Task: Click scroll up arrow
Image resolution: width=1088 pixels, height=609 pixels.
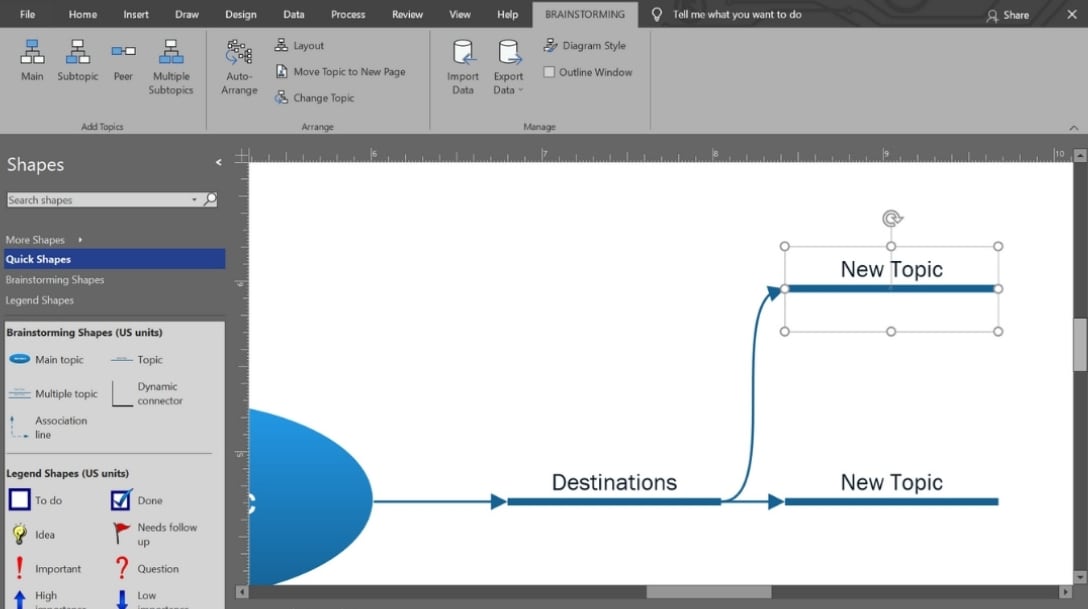Action: point(1080,155)
